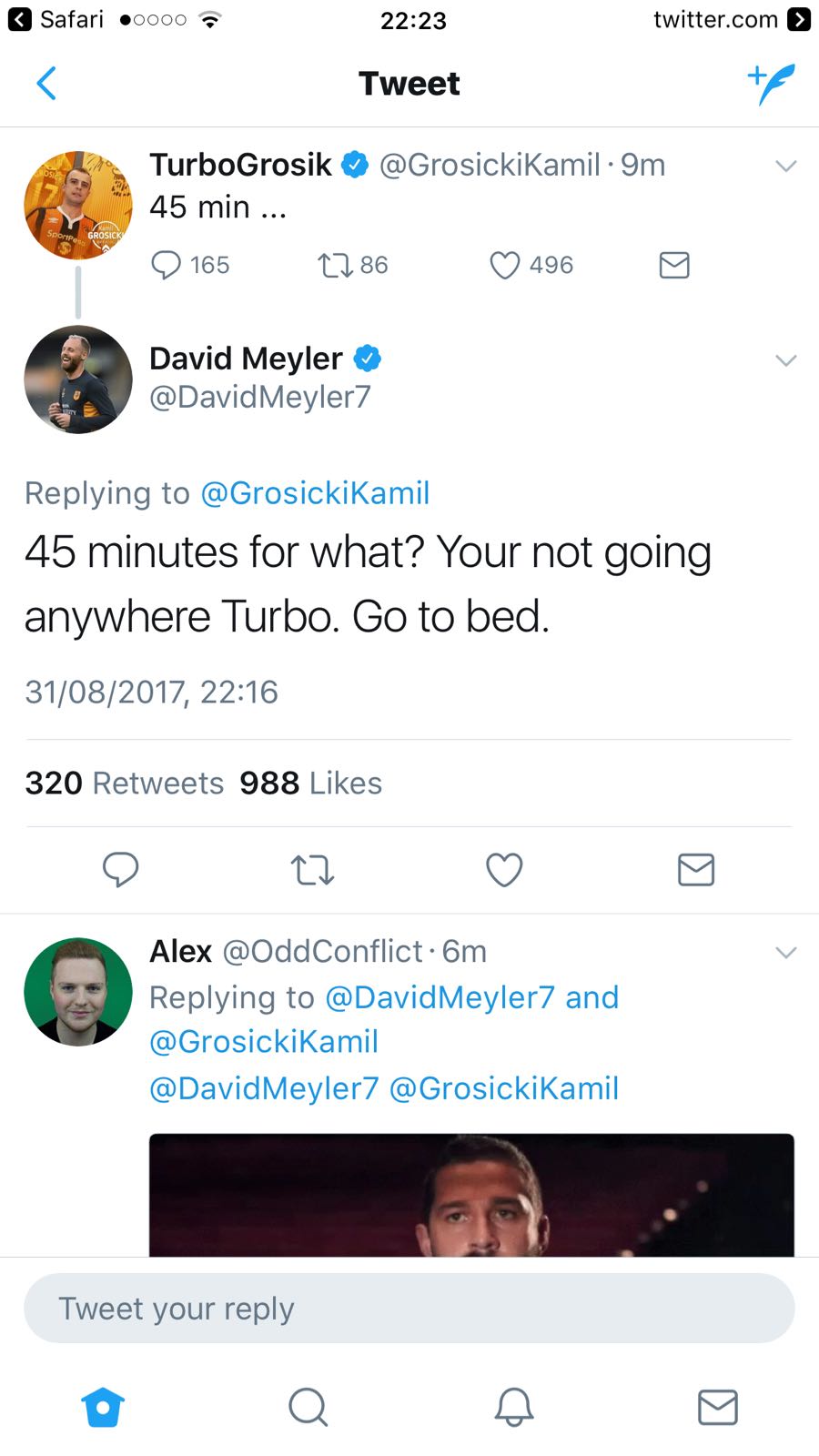Expand options chevron beside David Meyler's name

[x=786, y=360]
